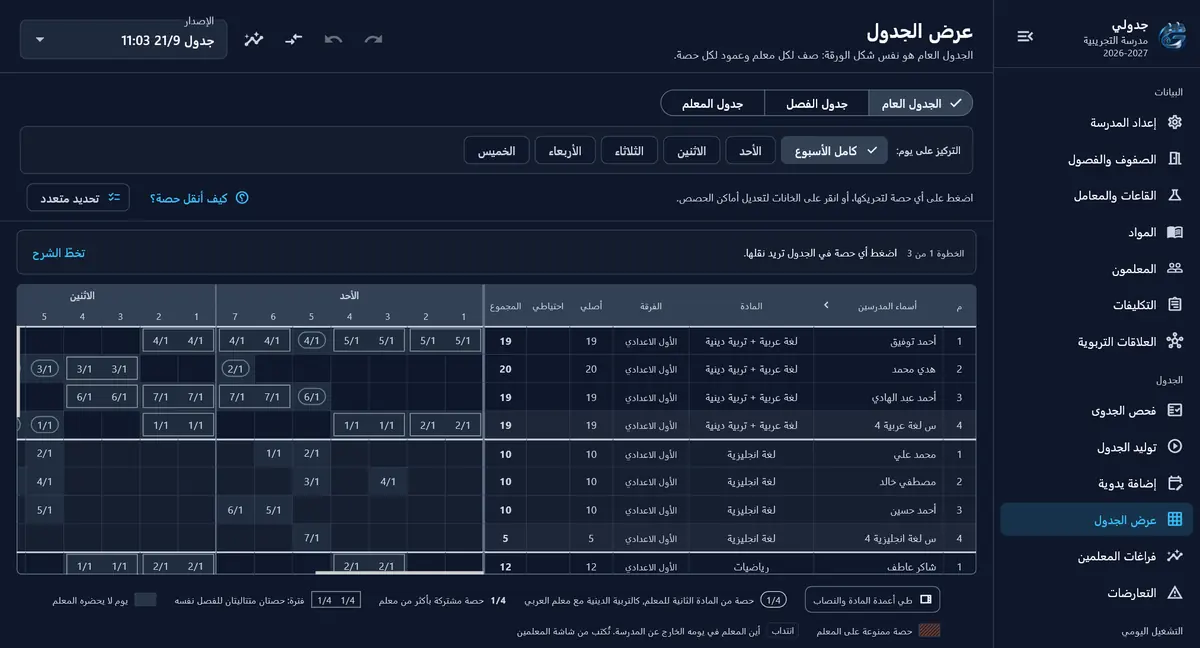1200x648 pixels.
Task: Enable تحديد متعدد multi-select mode
Action: [79, 198]
